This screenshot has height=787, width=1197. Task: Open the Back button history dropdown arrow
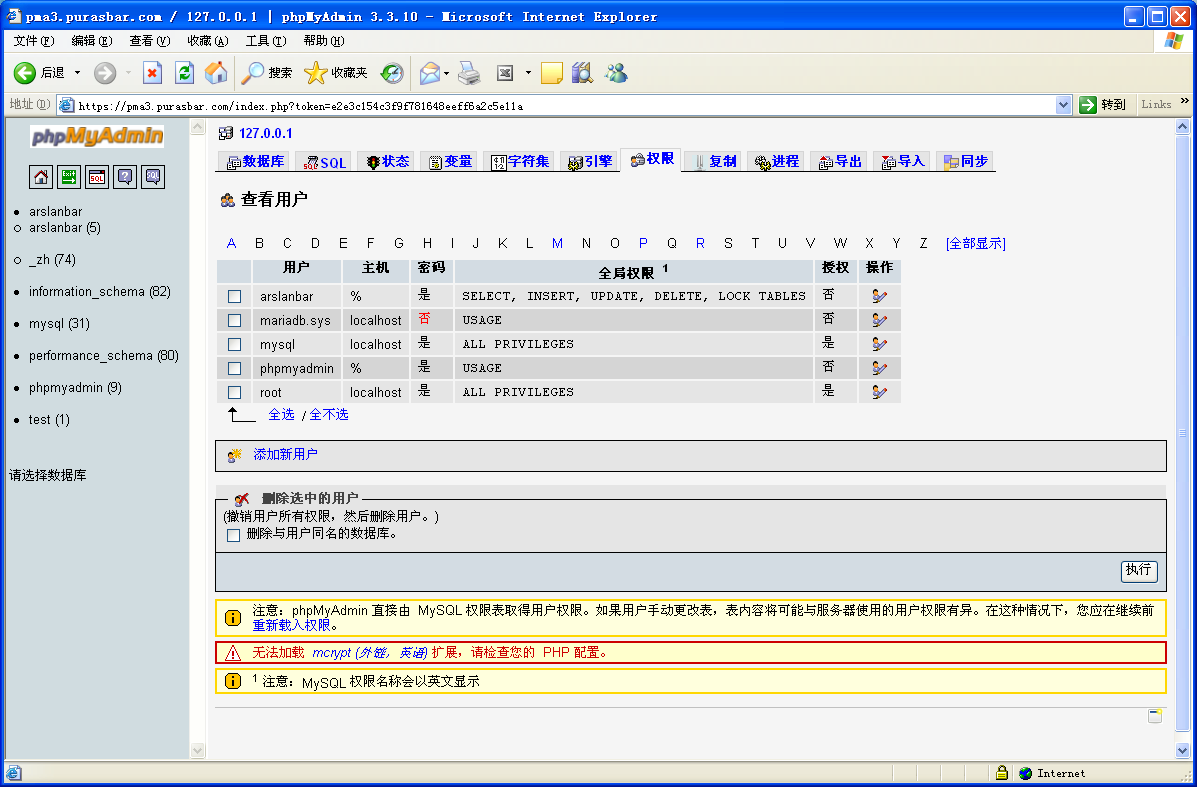(77, 73)
